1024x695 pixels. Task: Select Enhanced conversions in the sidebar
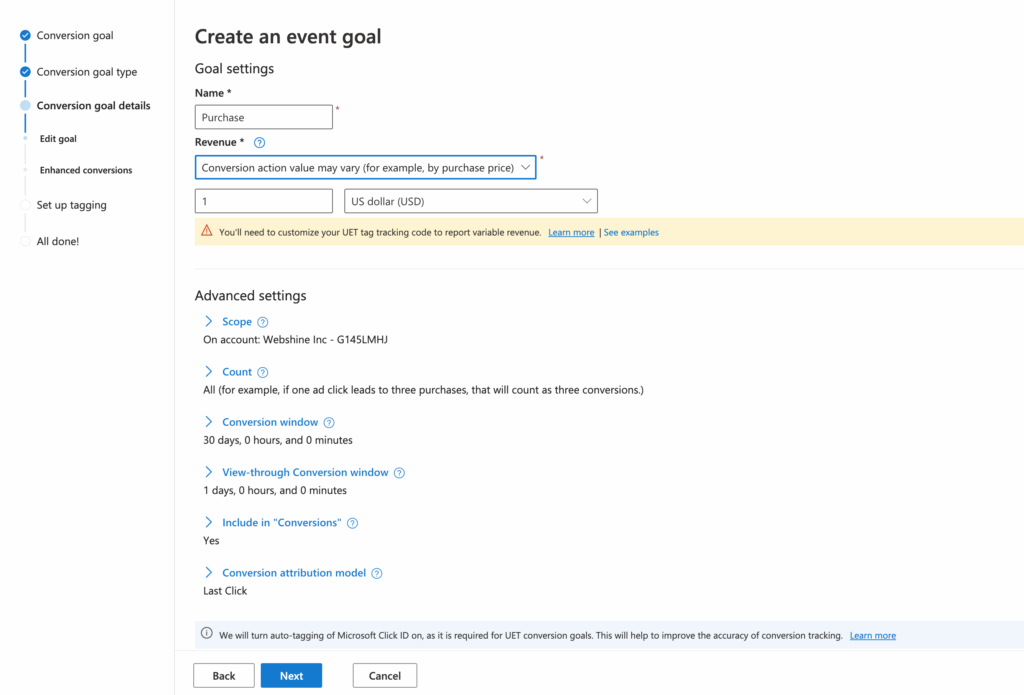pyautogui.click(x=86, y=170)
